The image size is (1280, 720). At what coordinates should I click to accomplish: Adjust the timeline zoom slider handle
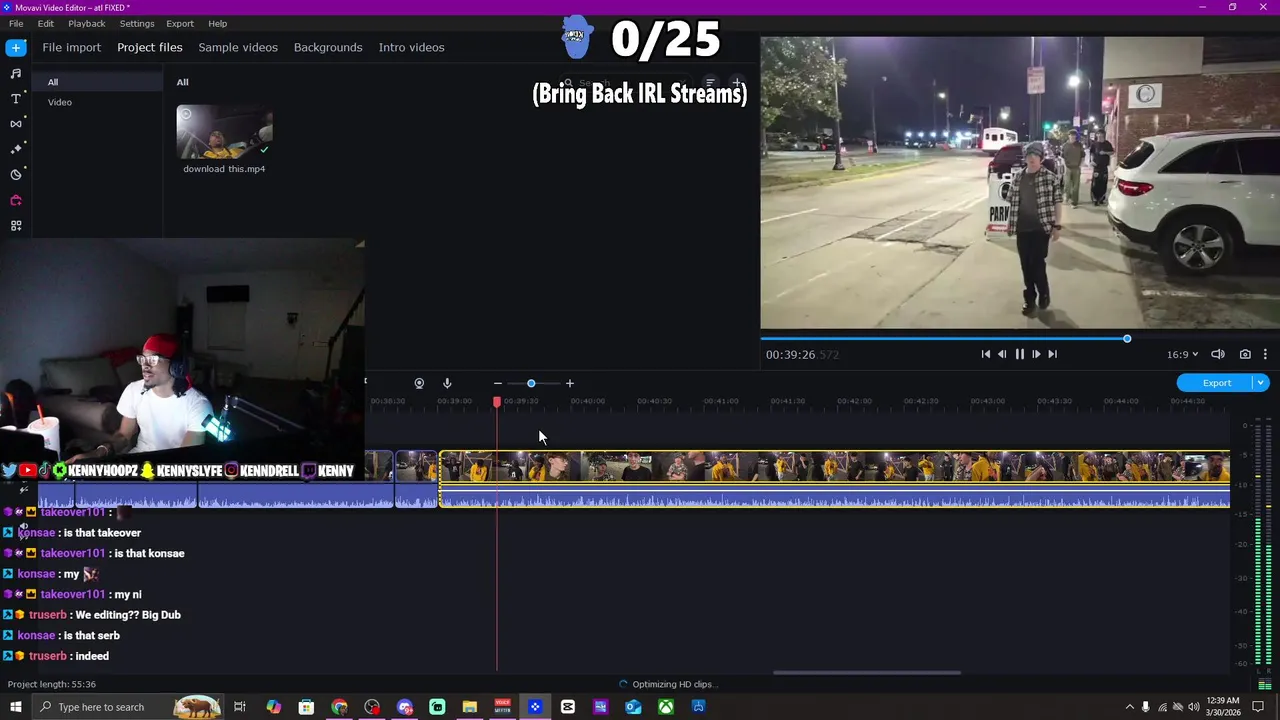point(531,383)
